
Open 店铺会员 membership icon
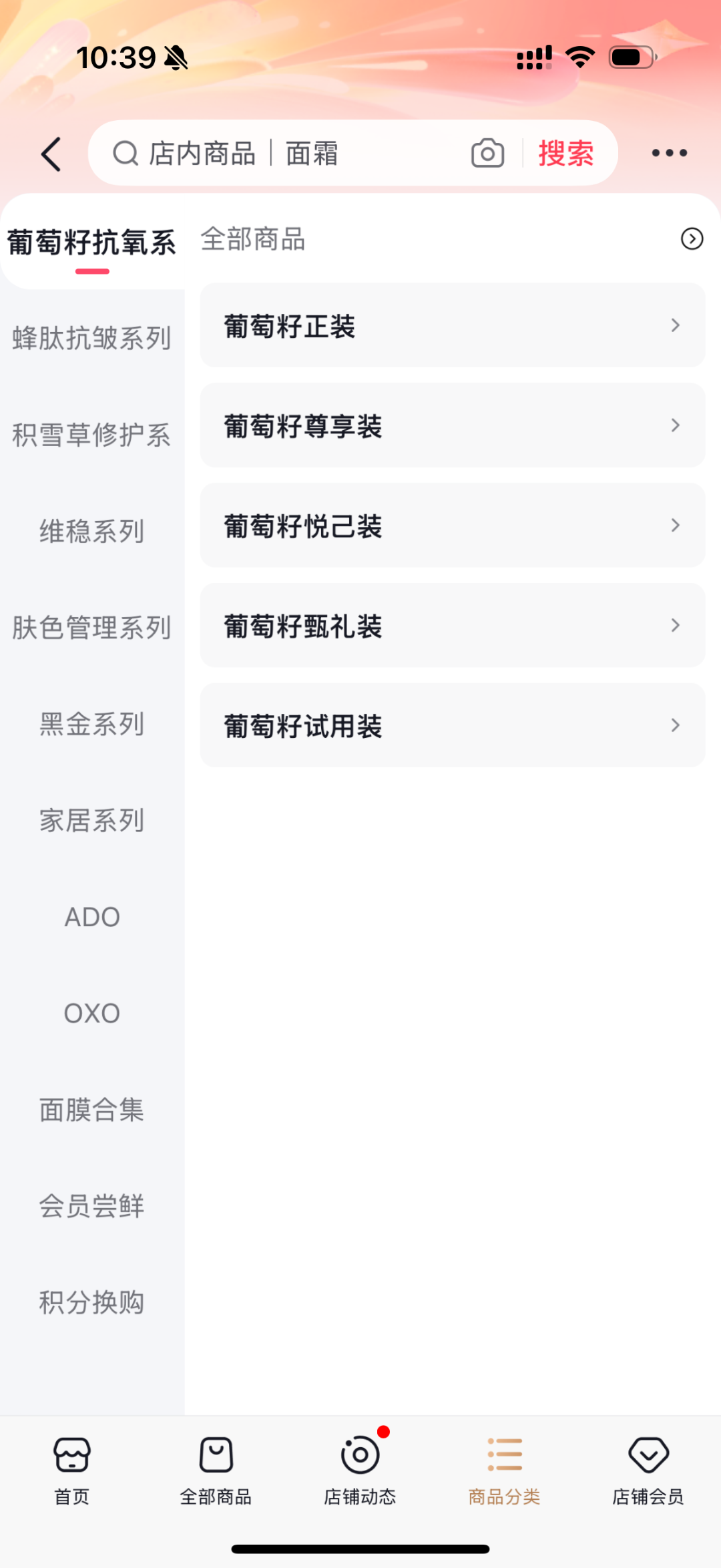click(x=648, y=1454)
